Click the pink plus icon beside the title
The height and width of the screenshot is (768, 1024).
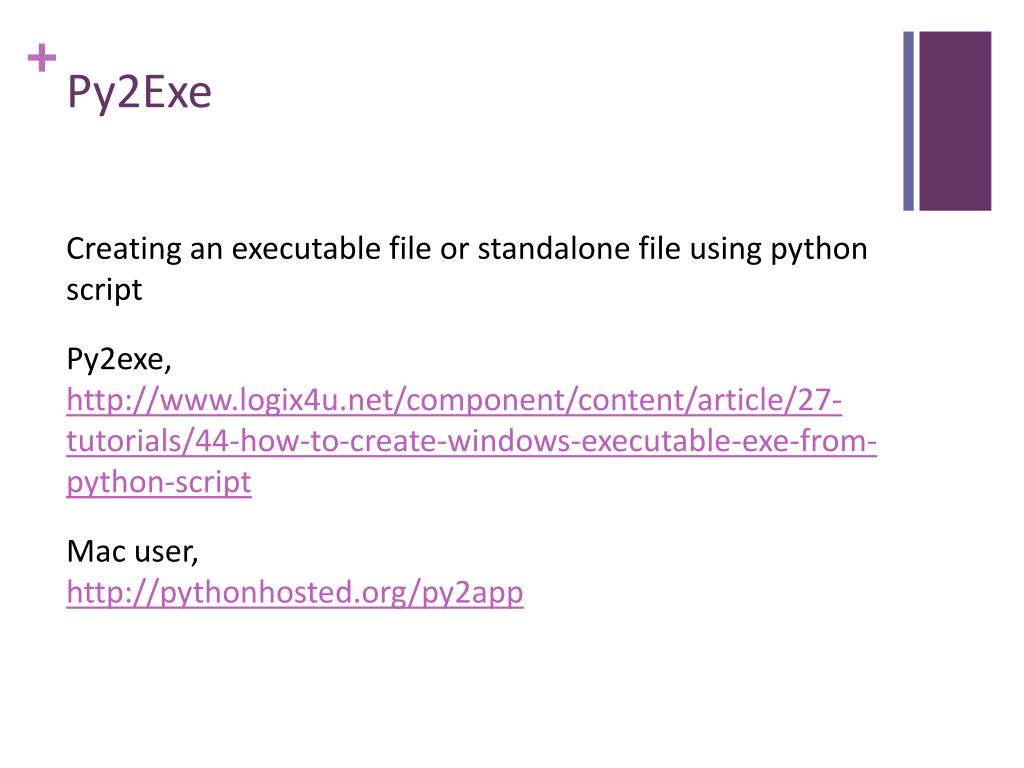pyautogui.click(x=42, y=57)
